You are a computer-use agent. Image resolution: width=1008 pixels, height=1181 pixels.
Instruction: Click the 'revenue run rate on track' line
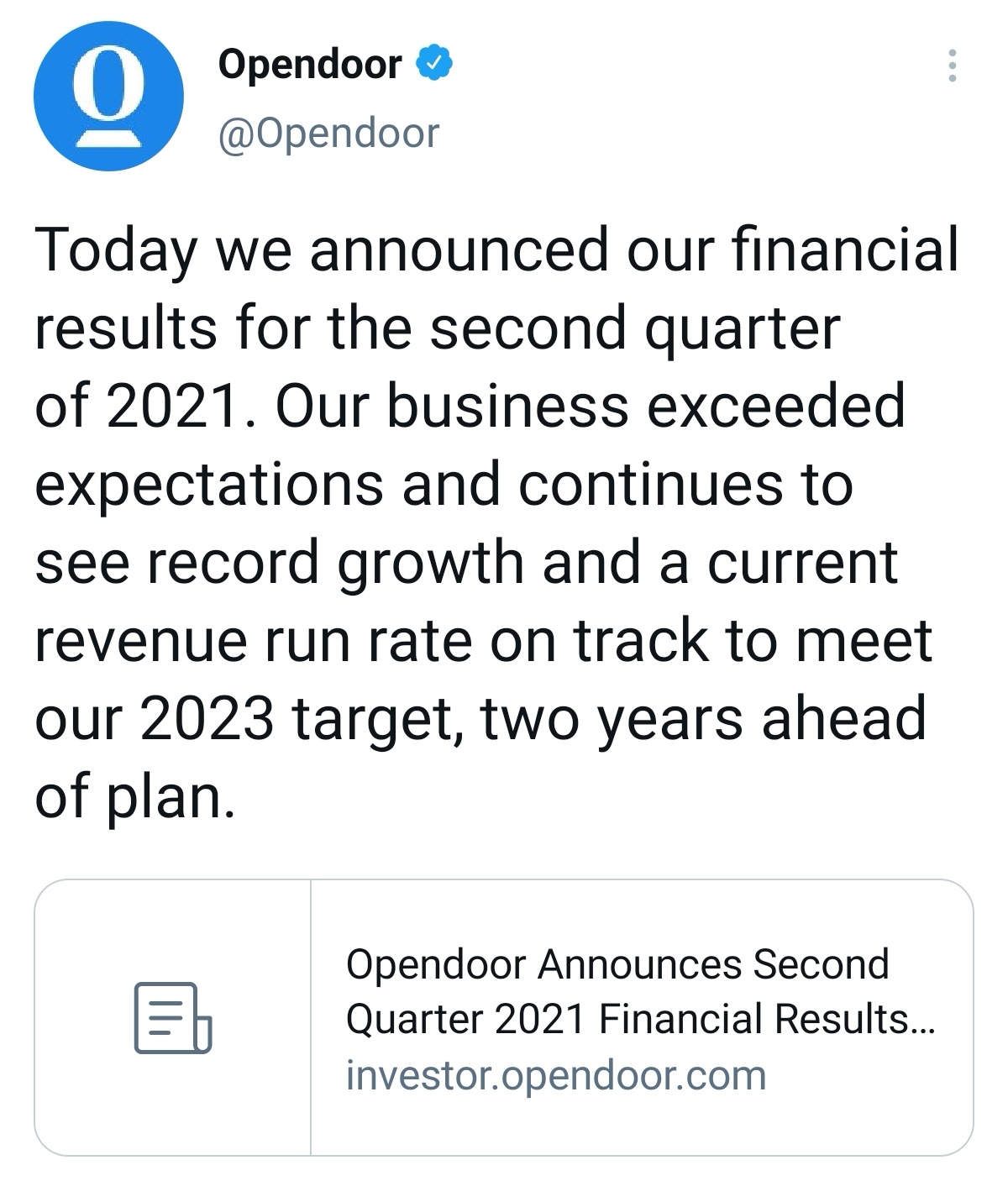point(483,640)
